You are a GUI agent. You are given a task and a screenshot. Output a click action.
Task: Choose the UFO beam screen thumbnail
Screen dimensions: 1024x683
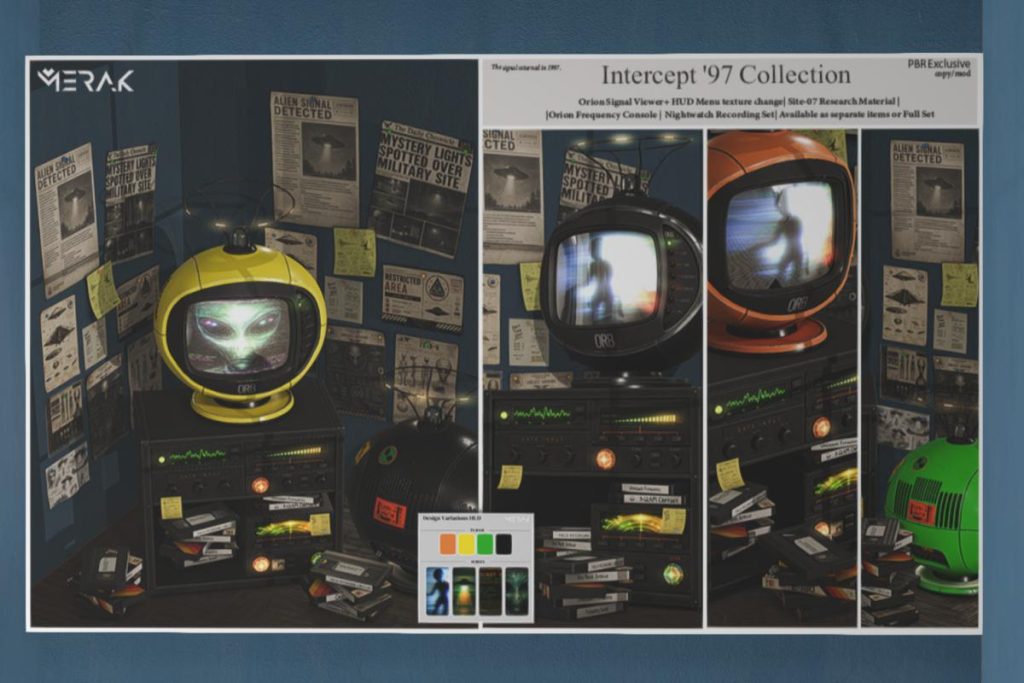click(x=464, y=592)
